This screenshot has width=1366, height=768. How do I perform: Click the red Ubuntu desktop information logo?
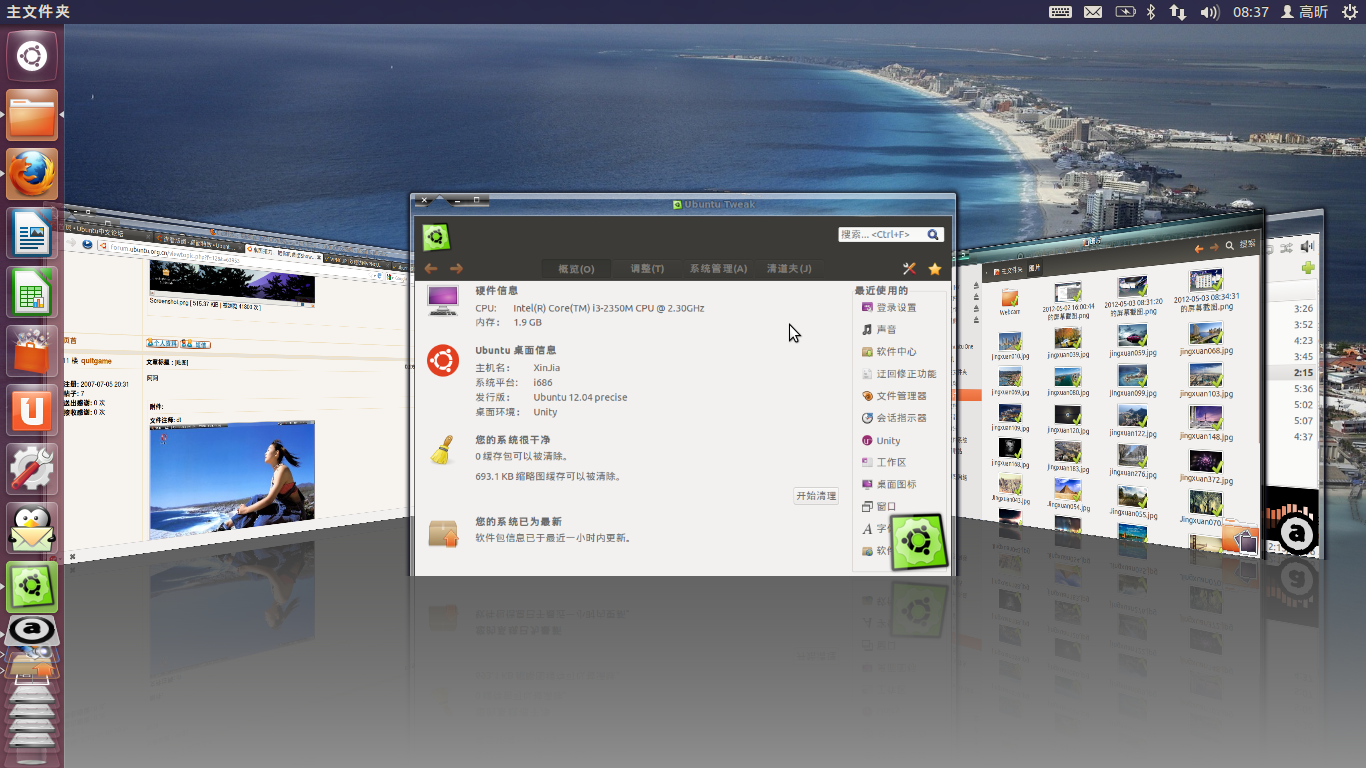point(443,360)
